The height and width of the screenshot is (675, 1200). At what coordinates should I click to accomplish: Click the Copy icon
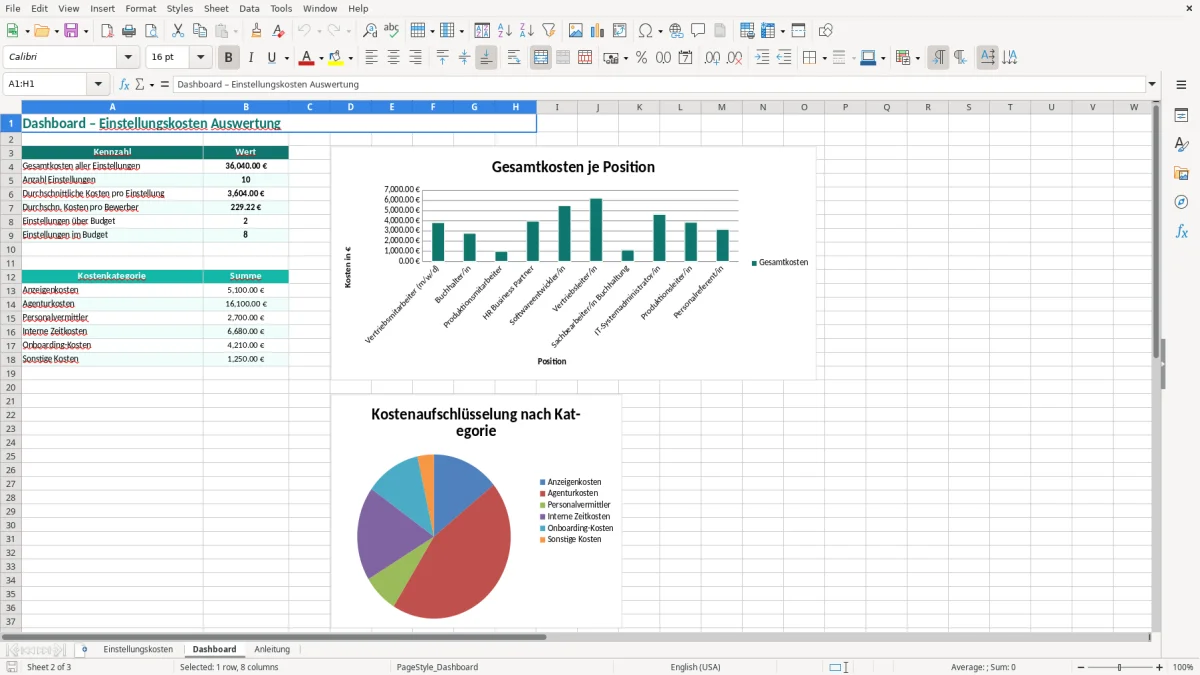point(200,31)
